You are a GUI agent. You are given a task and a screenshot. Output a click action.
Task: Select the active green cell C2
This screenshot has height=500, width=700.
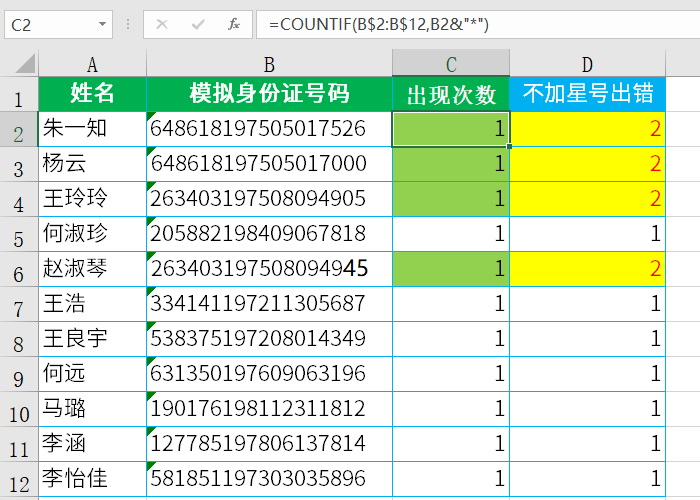[451, 129]
